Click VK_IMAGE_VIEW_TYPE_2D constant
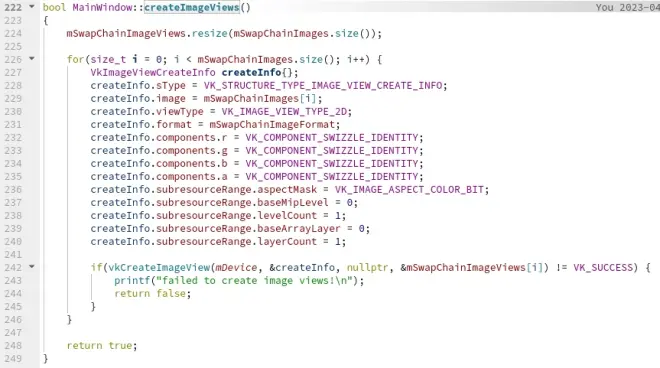This screenshot has height=368, width=660. 285,112
